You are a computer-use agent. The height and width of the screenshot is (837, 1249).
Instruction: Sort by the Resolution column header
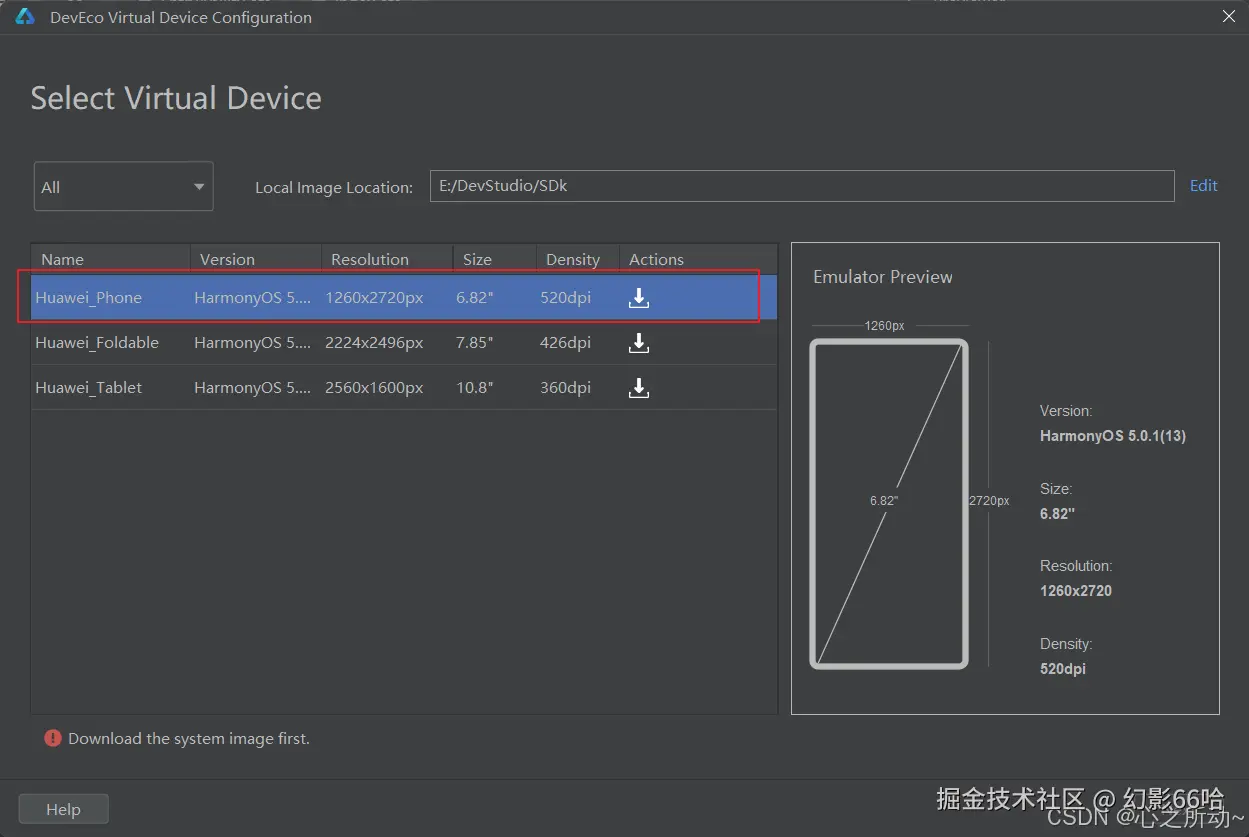click(387, 259)
